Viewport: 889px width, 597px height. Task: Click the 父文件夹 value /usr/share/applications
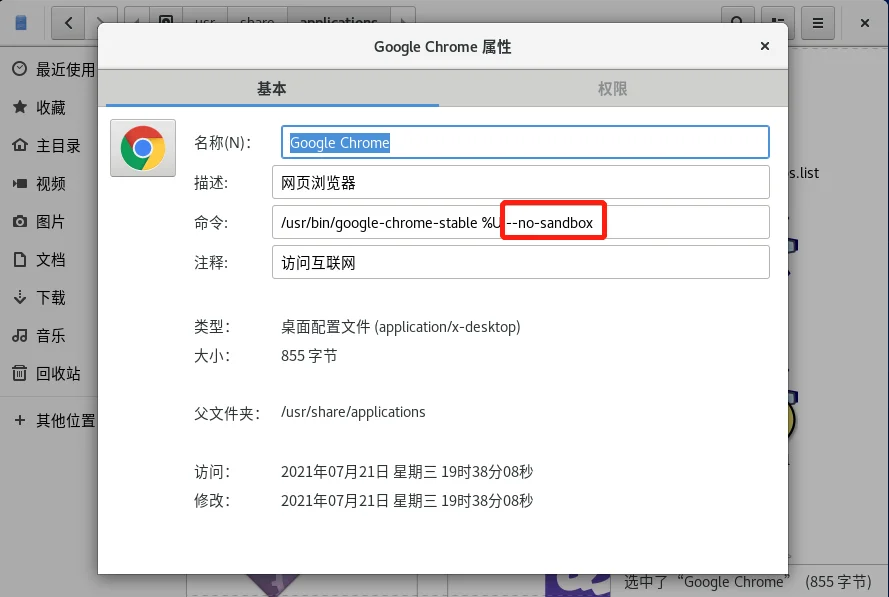[353, 412]
